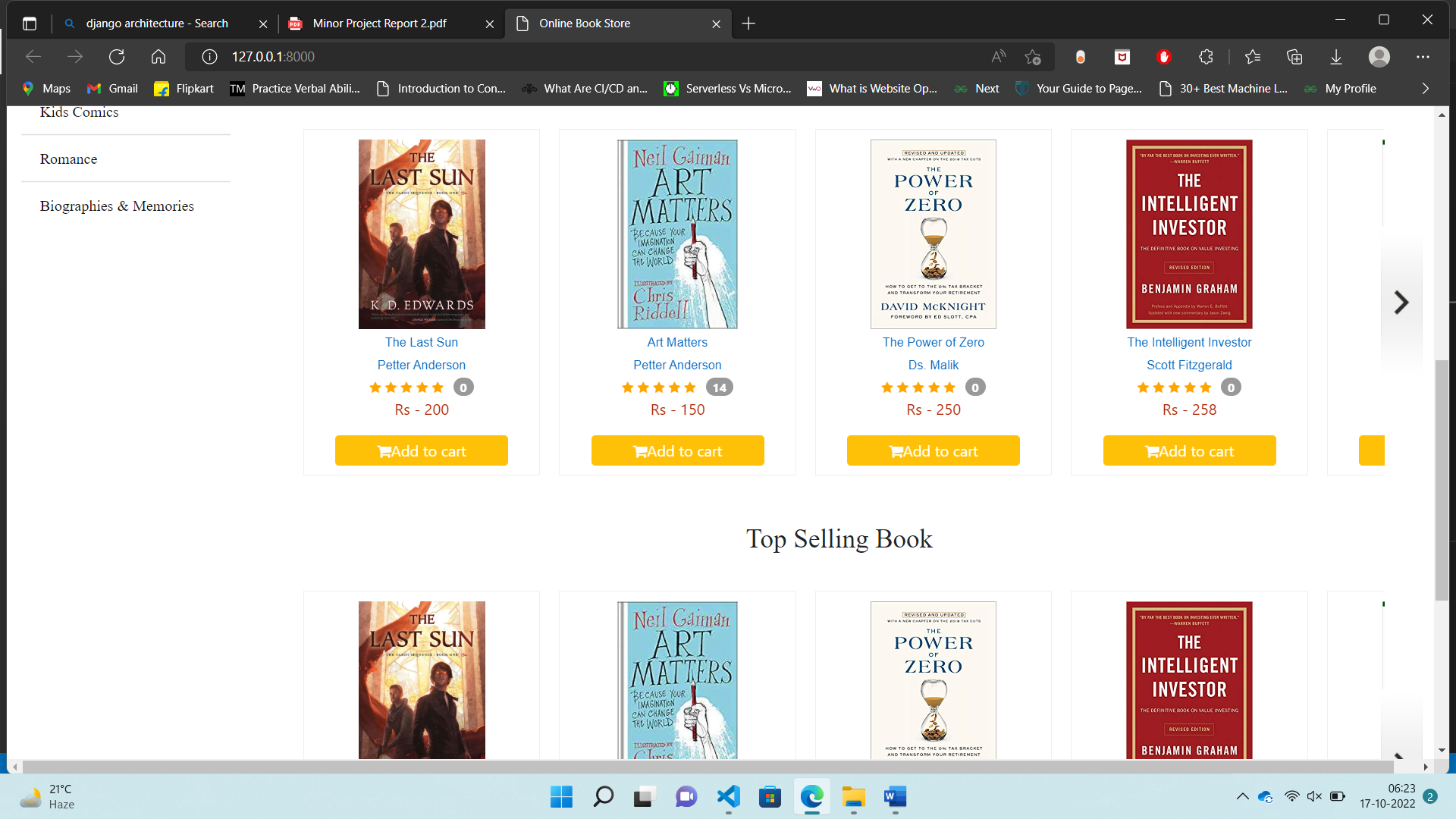Show hidden icons in the system tray
1456x819 pixels.
click(1242, 797)
